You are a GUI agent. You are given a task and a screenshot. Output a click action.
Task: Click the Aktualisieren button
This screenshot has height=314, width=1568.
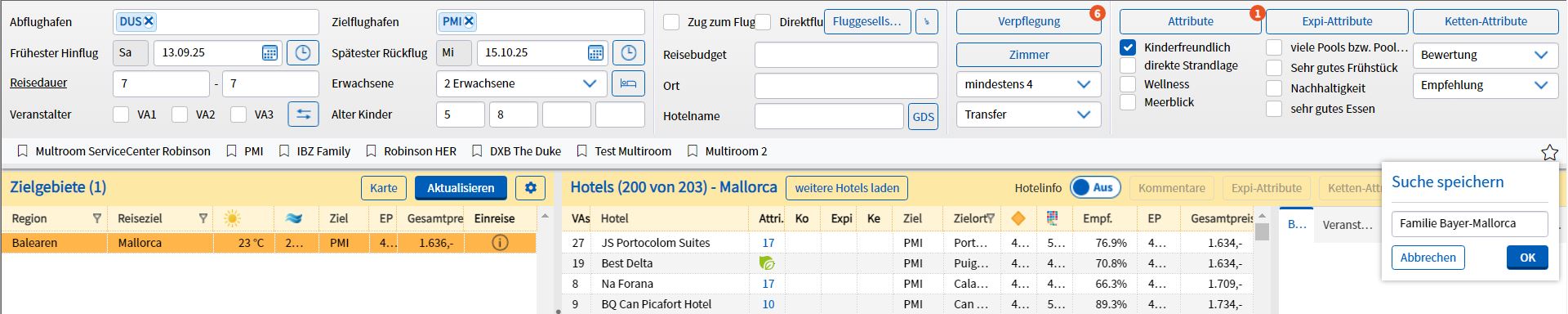pos(461,188)
